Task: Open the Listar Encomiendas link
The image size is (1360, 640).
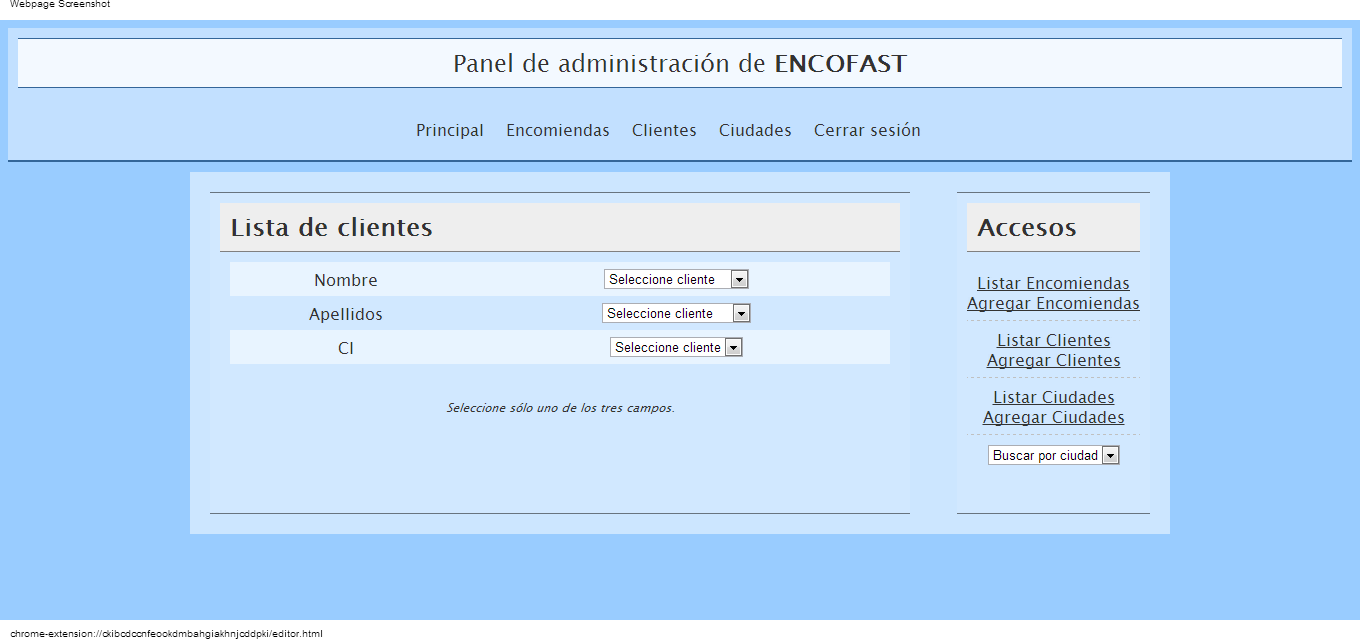Action: [1053, 283]
